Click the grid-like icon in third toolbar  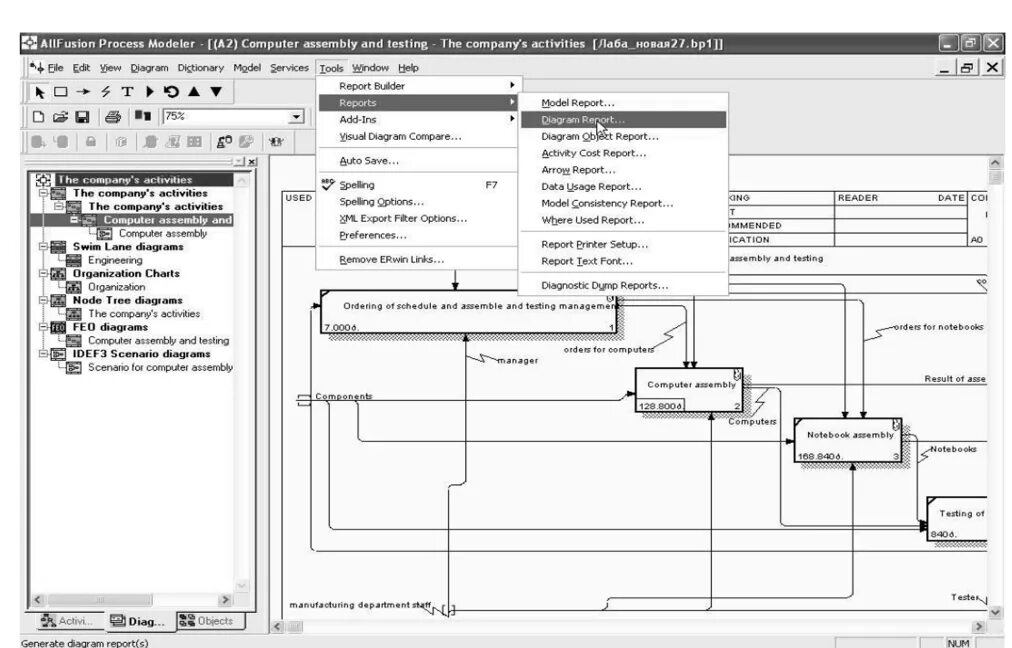tap(194, 141)
